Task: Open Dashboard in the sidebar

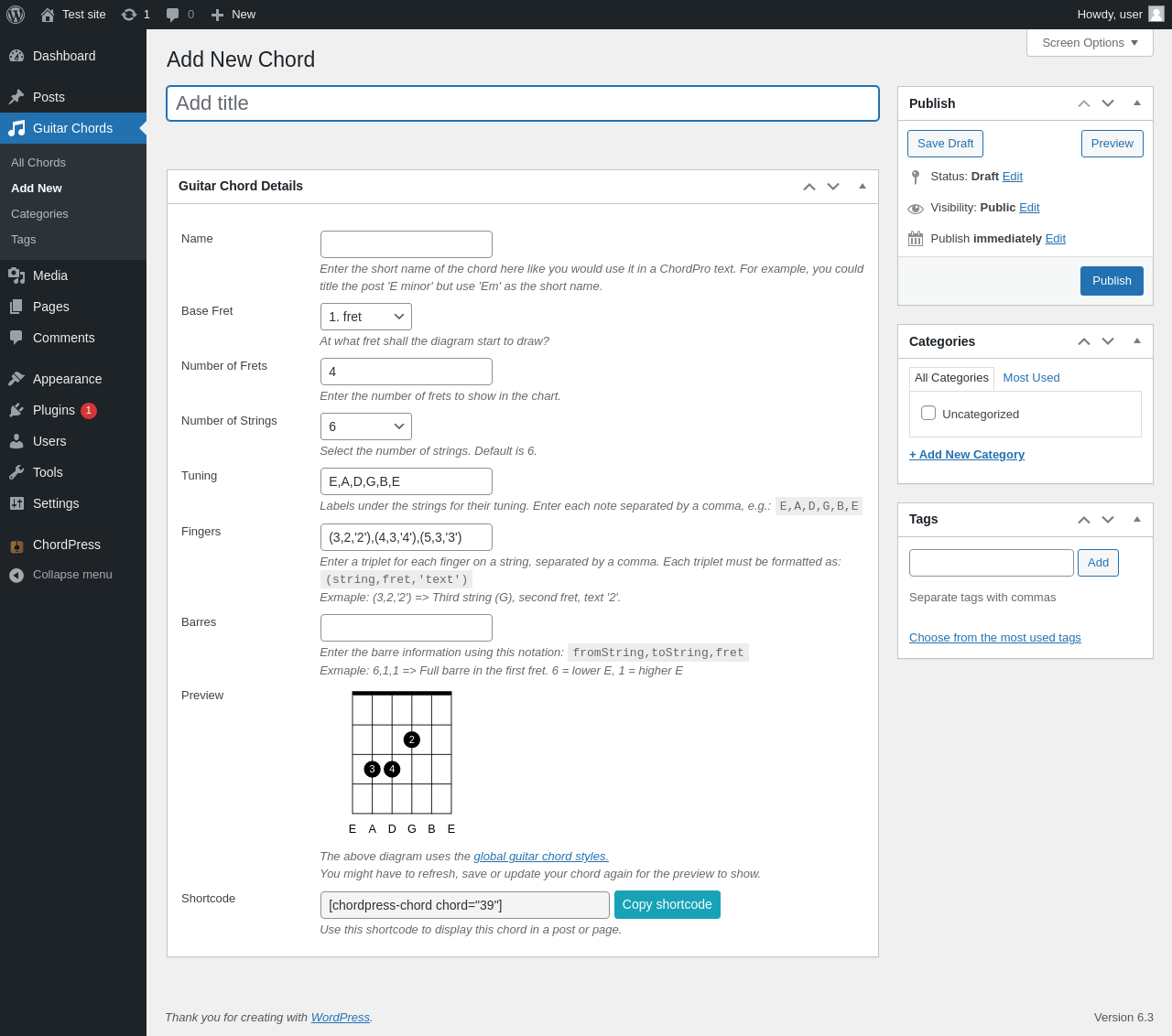Action: [x=73, y=56]
